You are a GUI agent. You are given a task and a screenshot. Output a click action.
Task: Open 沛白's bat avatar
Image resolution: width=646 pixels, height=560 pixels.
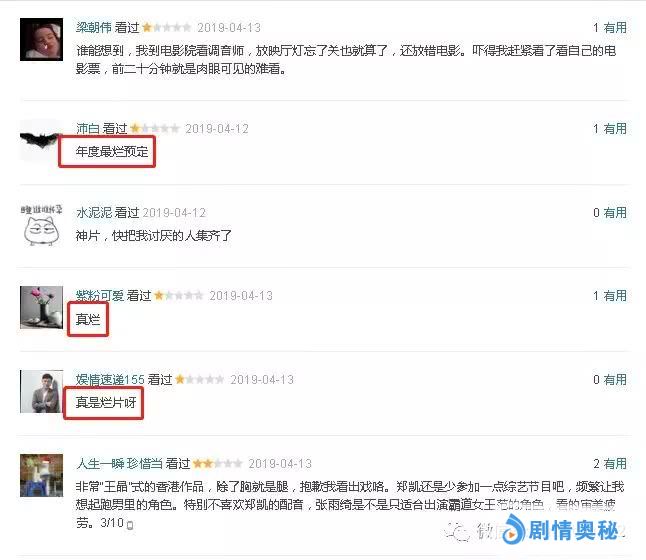click(x=40, y=140)
